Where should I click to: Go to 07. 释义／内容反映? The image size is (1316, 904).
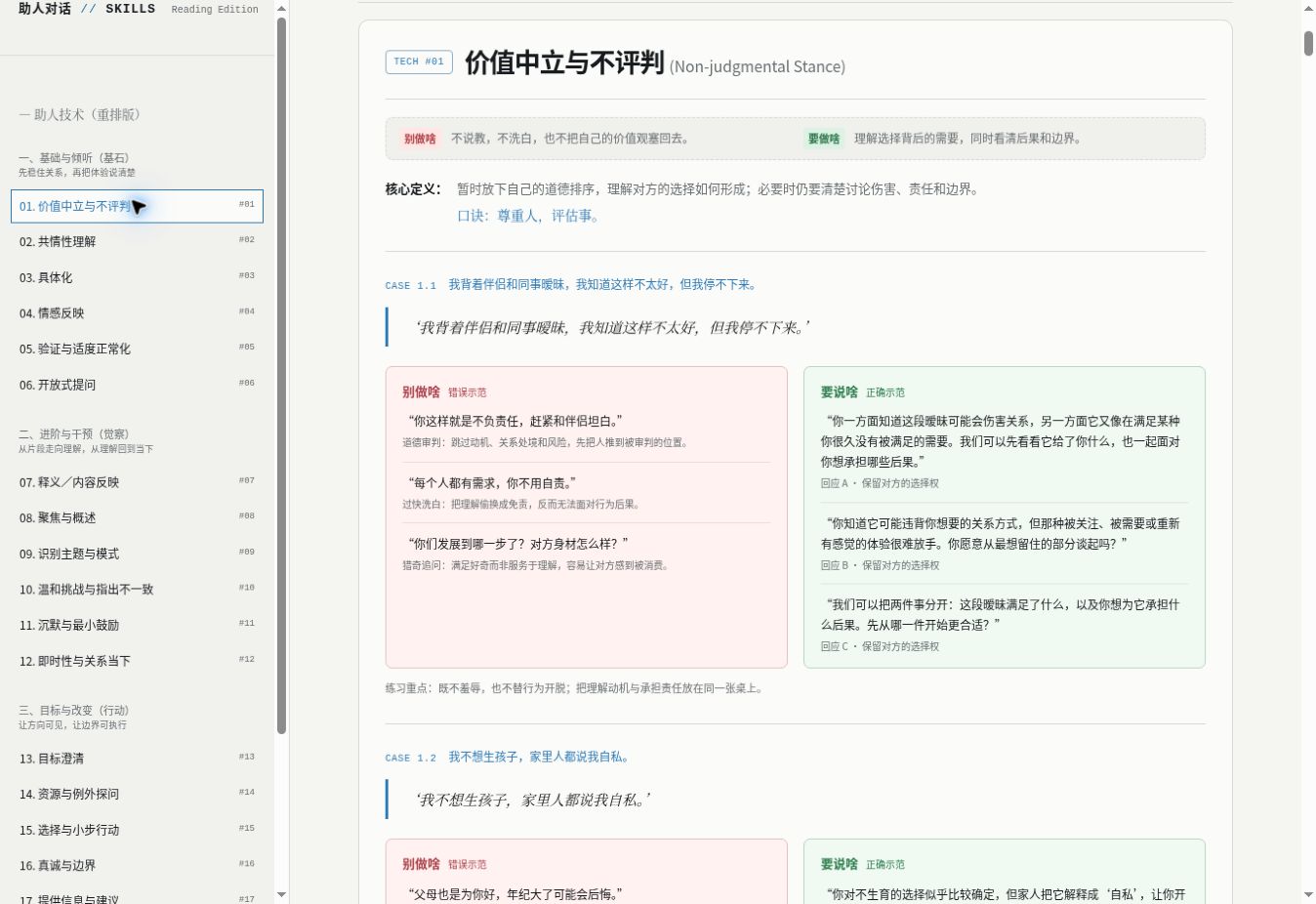tap(137, 482)
